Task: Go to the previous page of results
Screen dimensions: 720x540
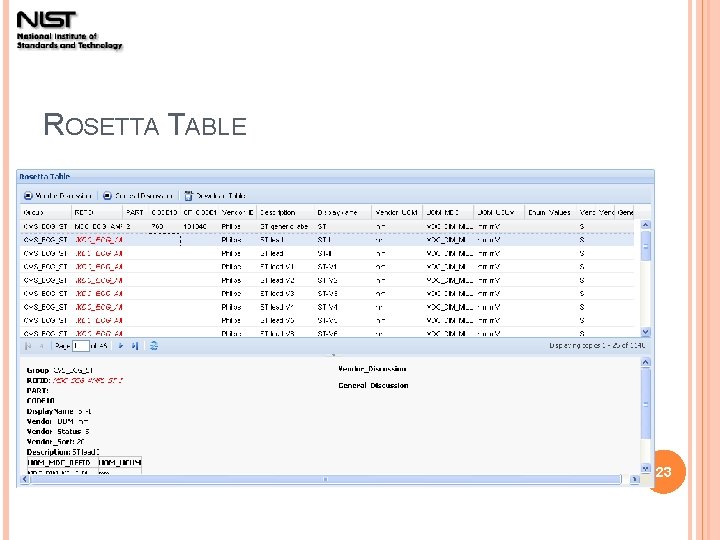Action: (x=41, y=346)
